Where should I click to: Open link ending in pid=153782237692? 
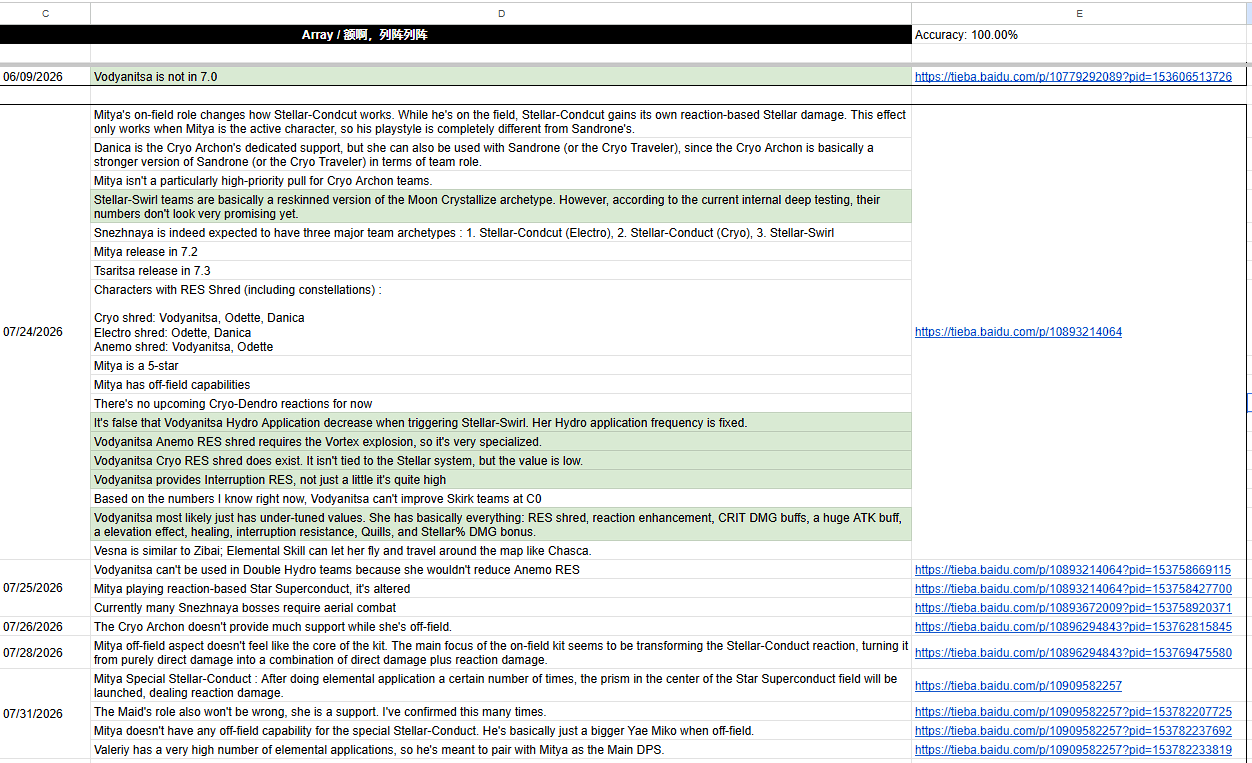pyautogui.click(x=1073, y=731)
